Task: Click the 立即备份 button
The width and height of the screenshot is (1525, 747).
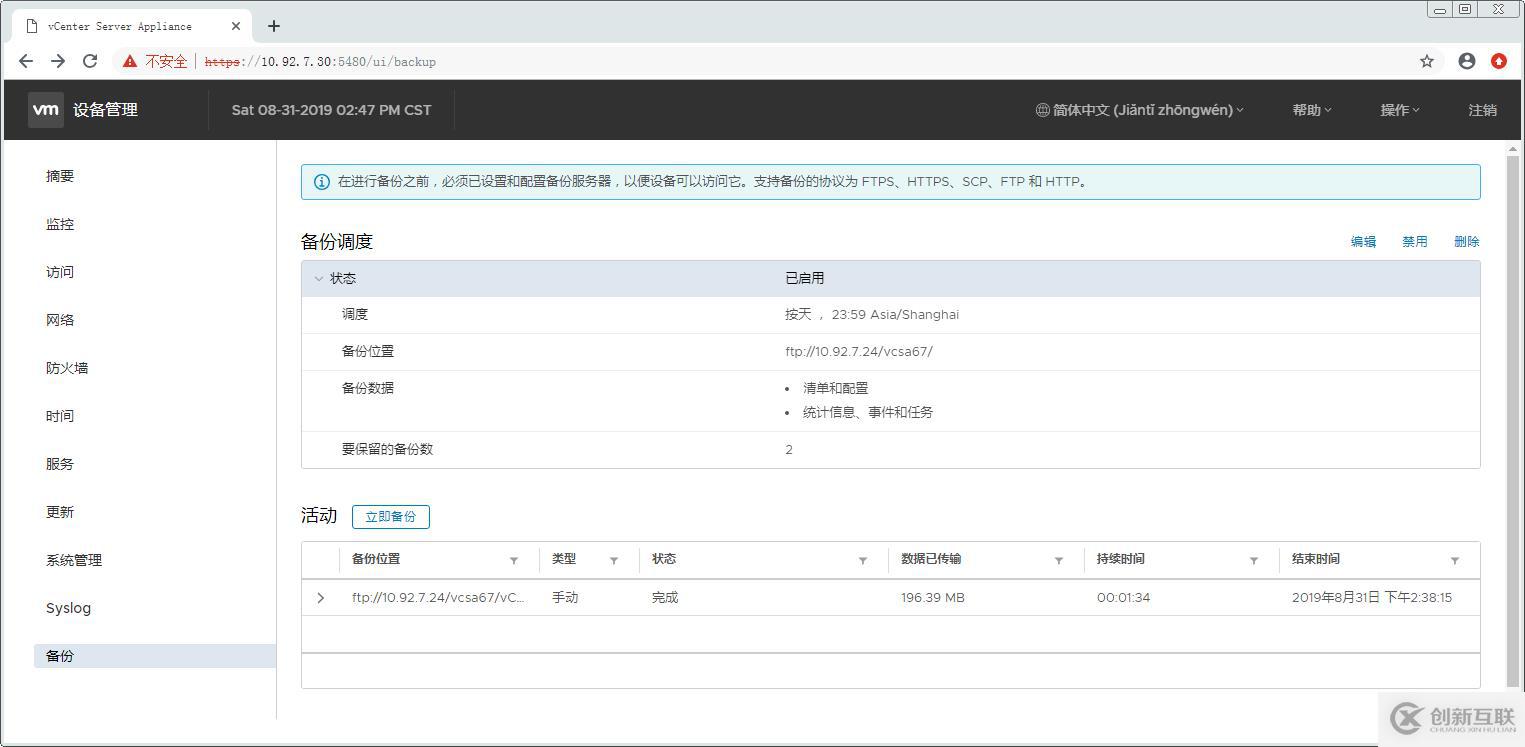Action: (391, 516)
